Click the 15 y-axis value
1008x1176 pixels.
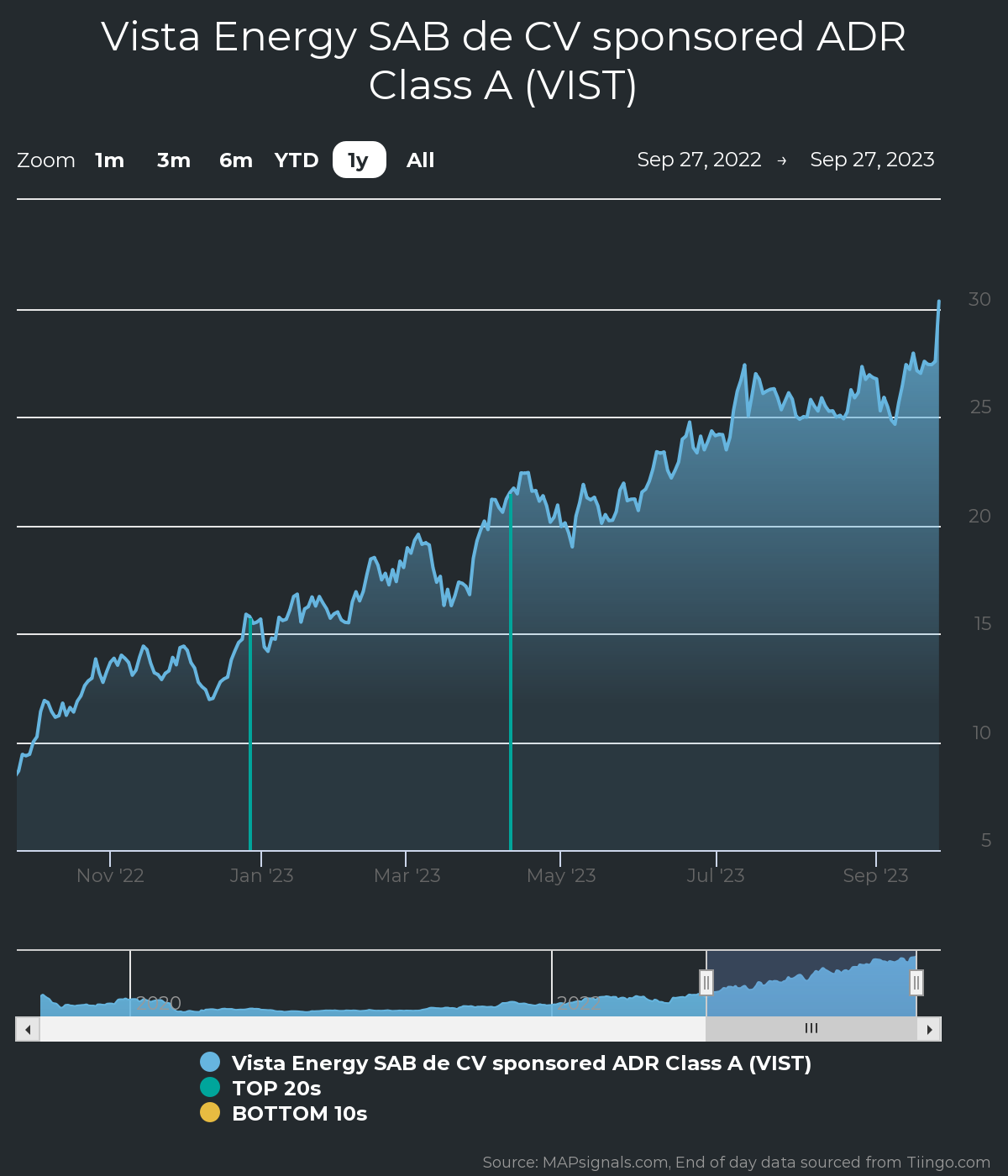[x=983, y=624]
